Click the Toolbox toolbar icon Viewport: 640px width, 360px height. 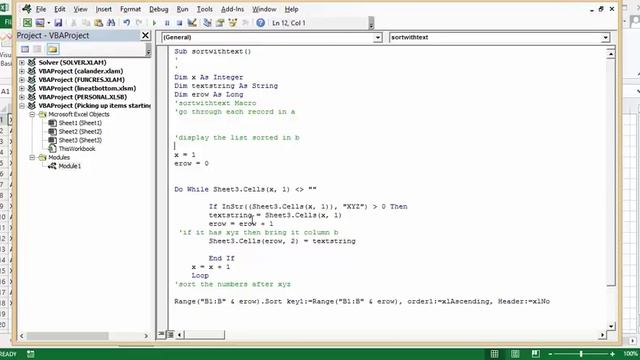(x=245, y=23)
